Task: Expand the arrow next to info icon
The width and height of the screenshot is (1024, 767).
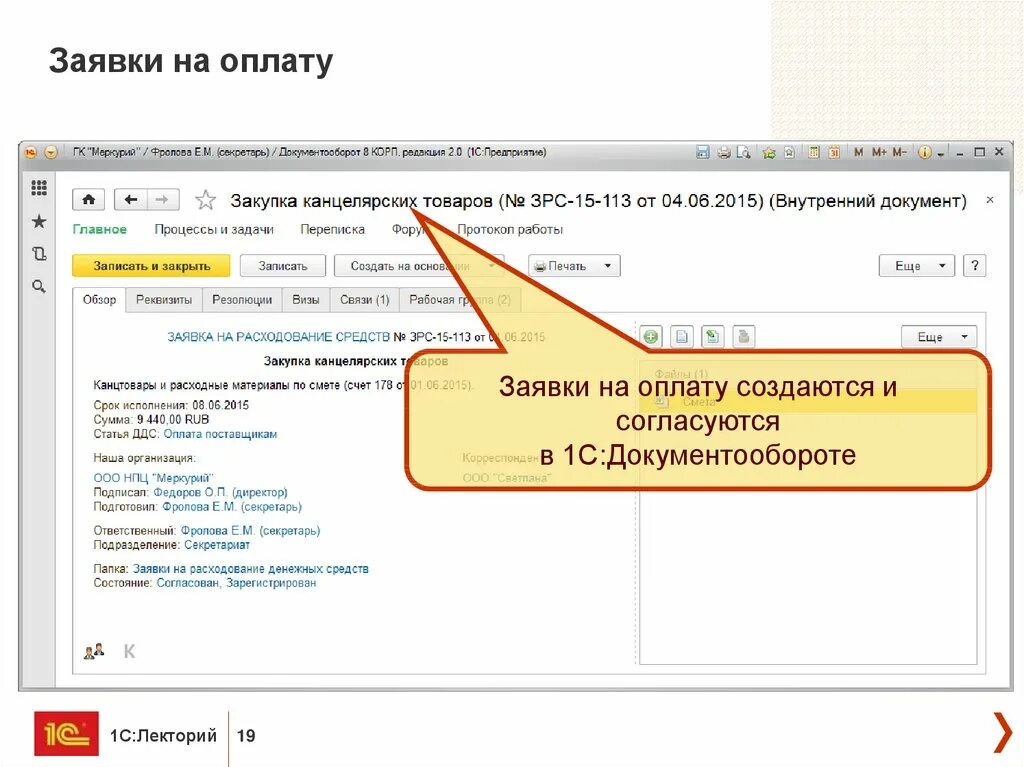Action: (940, 154)
